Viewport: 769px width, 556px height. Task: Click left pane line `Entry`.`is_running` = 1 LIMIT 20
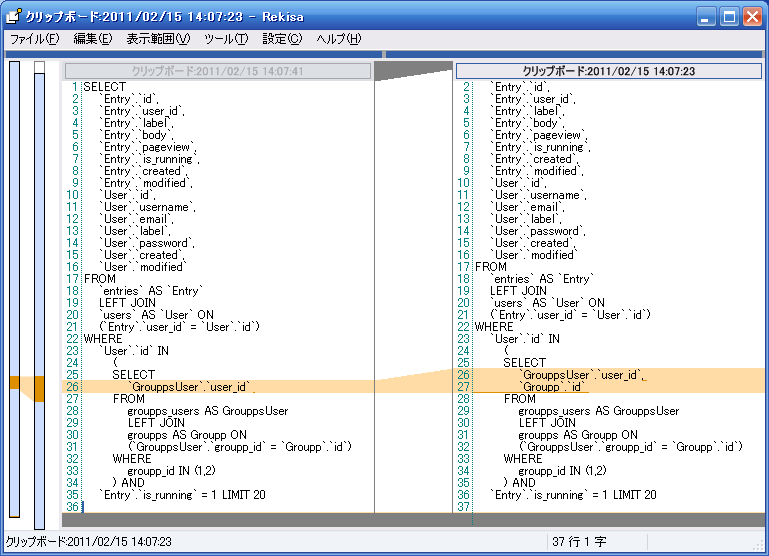(182, 495)
